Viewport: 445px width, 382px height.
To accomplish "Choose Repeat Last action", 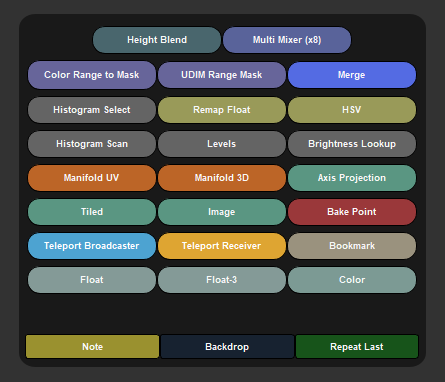I will 357,347.
